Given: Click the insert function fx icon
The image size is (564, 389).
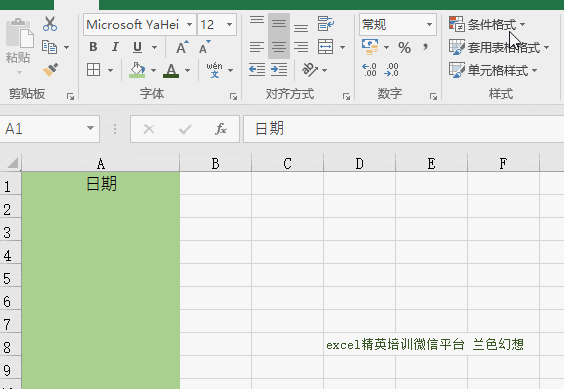Looking at the screenshot, I should click(220, 129).
